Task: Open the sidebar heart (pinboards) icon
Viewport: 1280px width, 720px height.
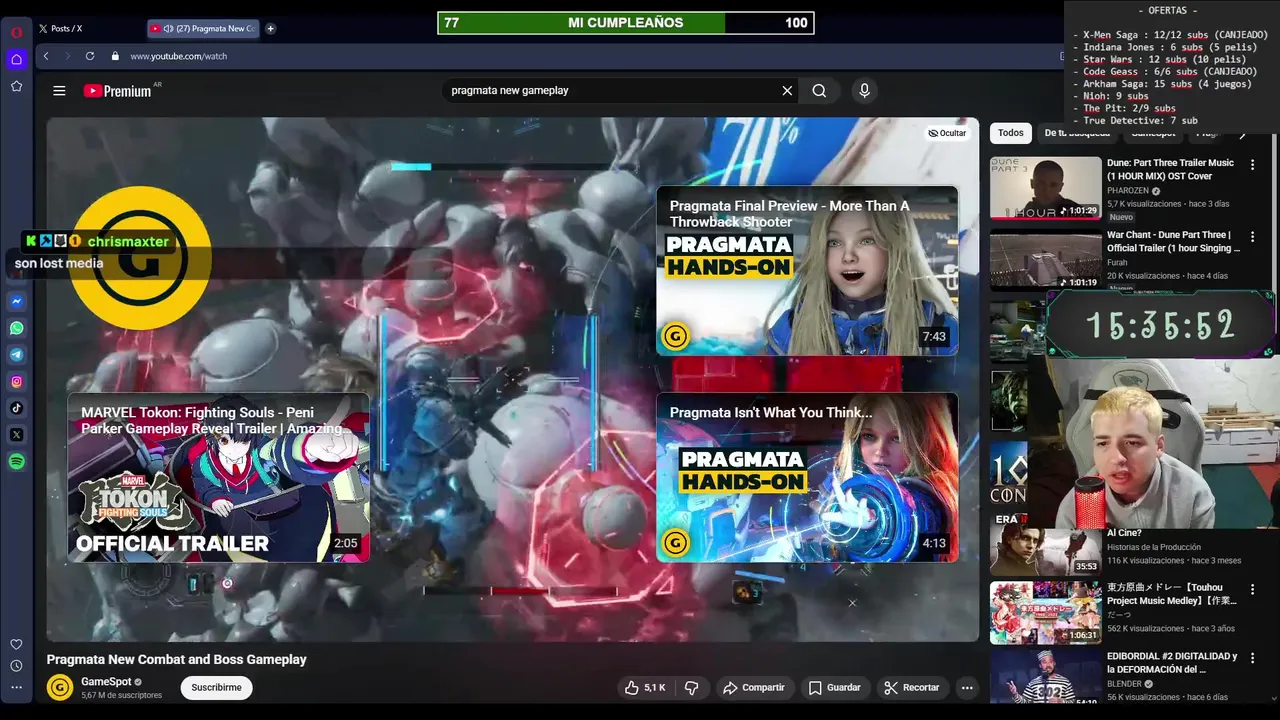Action: click(16, 644)
